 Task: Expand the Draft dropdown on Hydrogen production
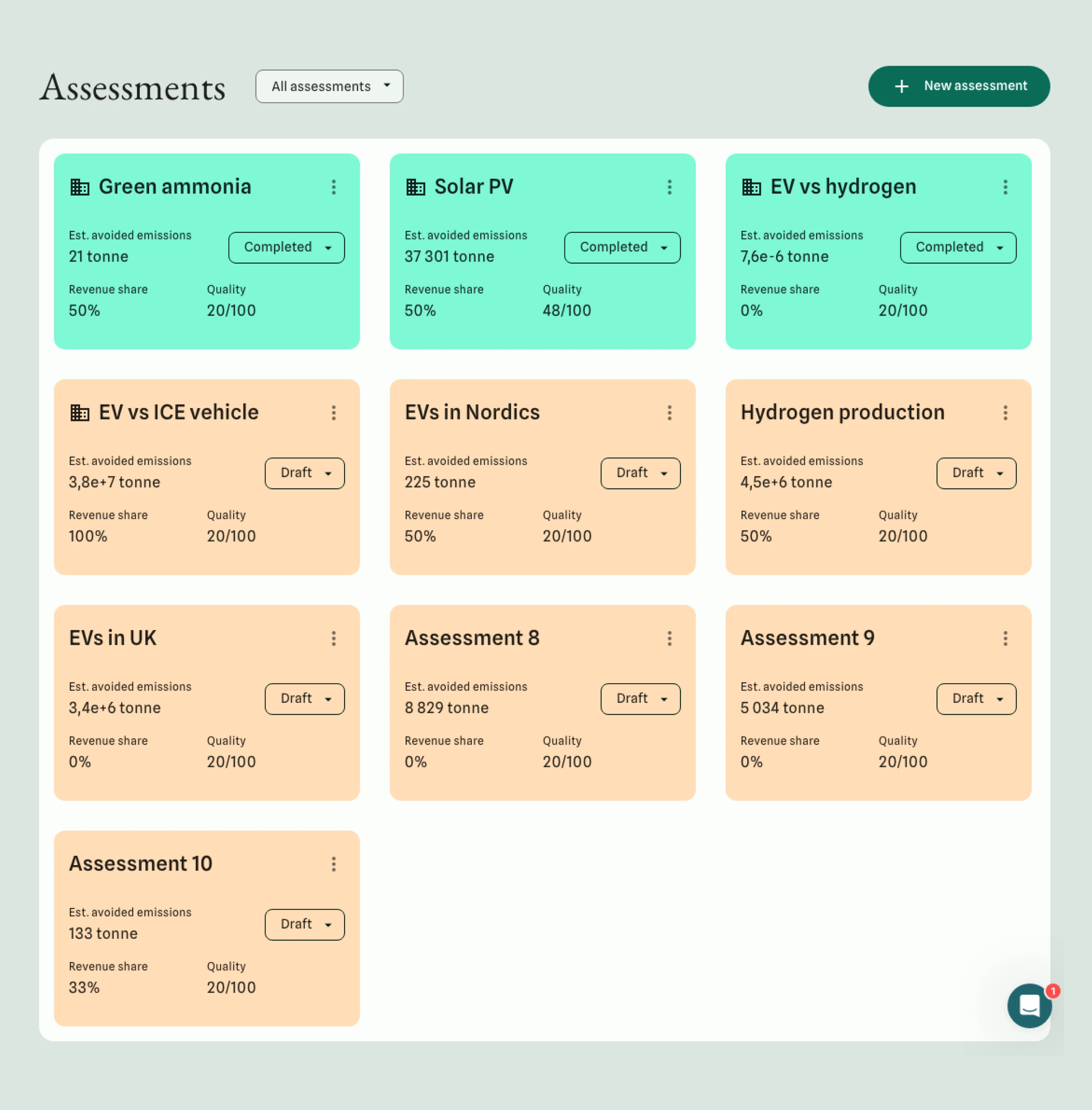(x=976, y=473)
